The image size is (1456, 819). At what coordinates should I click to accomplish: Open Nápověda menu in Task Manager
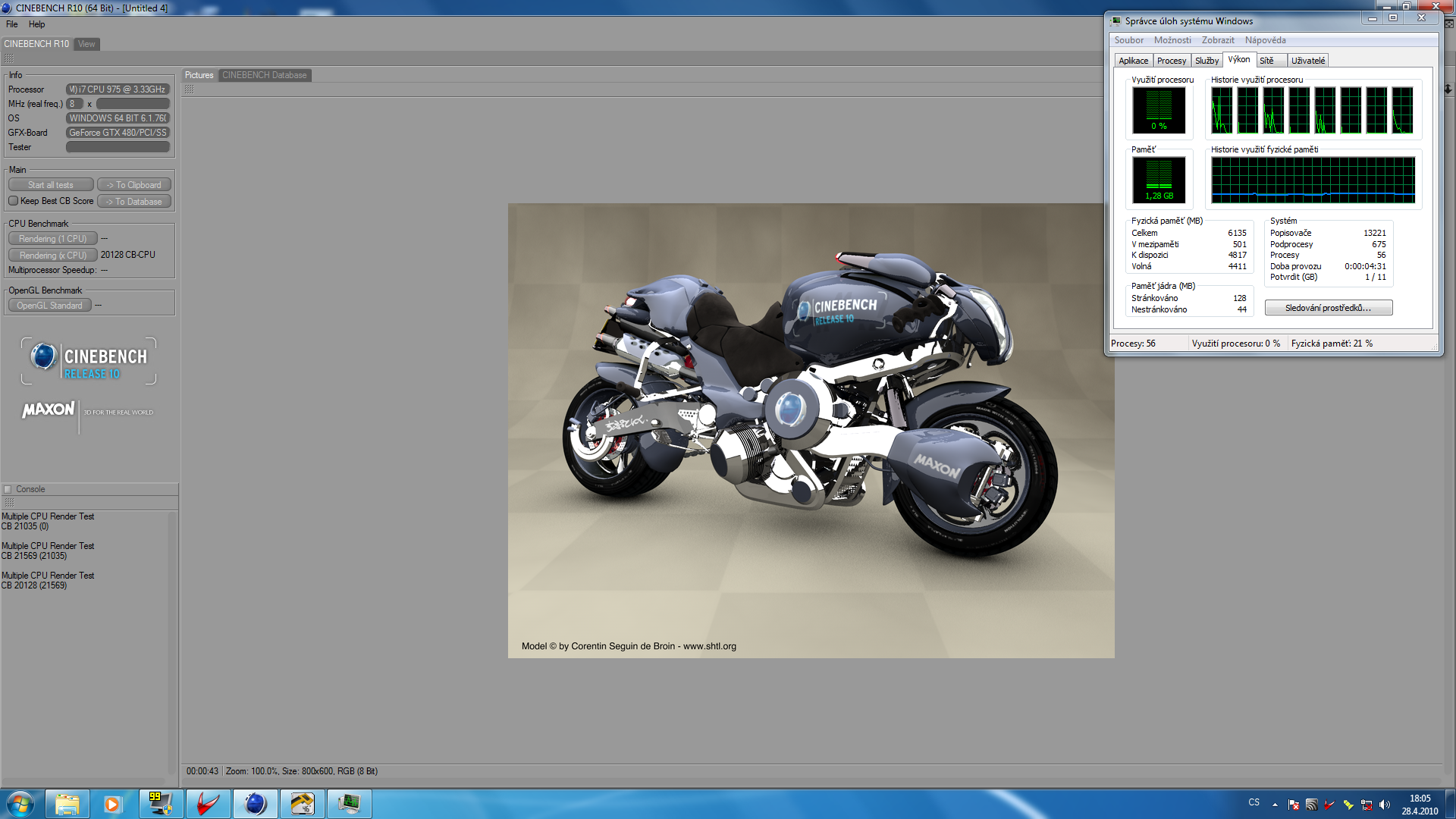(x=1265, y=40)
